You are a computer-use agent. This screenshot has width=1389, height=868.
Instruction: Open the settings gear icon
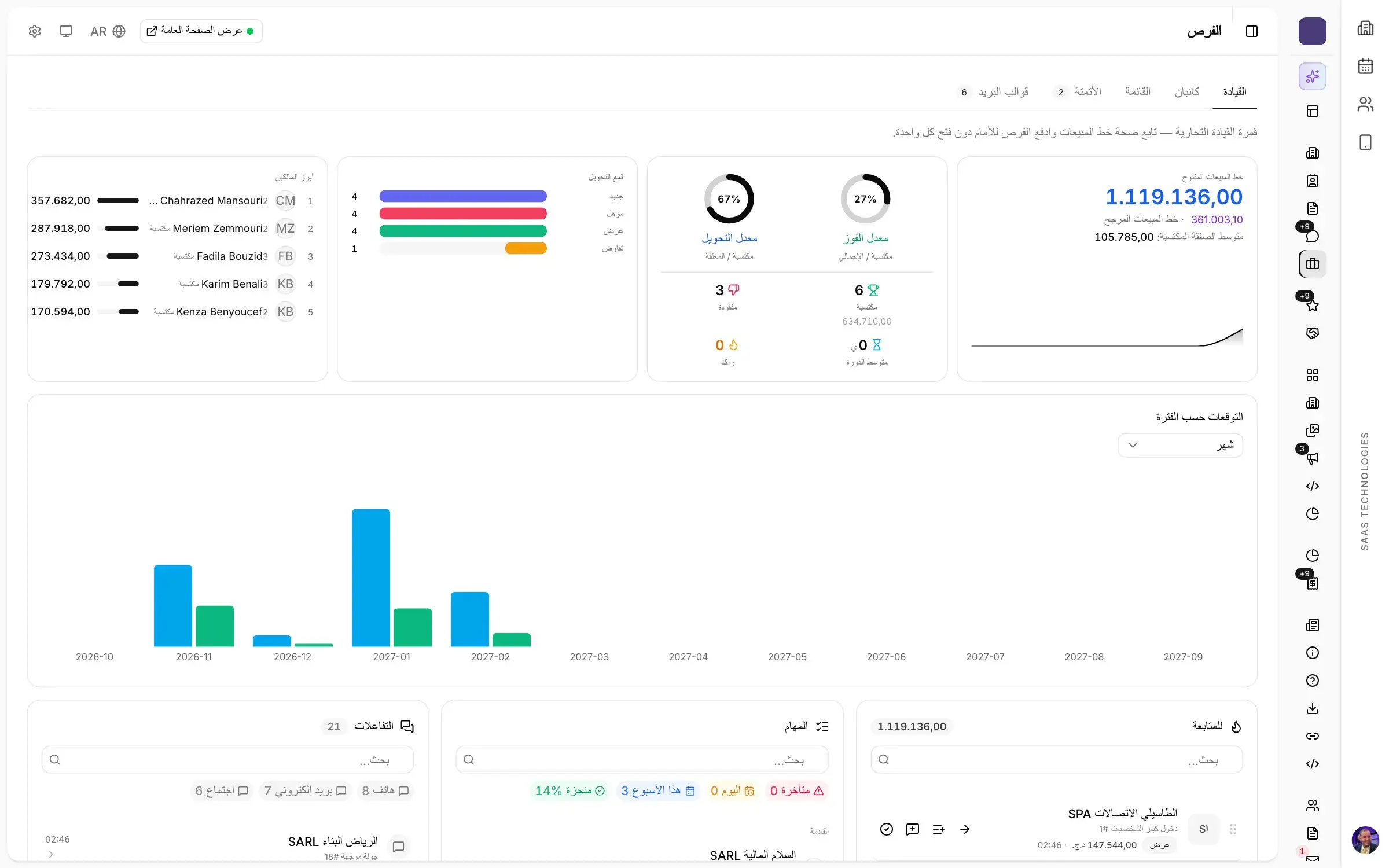tap(35, 31)
